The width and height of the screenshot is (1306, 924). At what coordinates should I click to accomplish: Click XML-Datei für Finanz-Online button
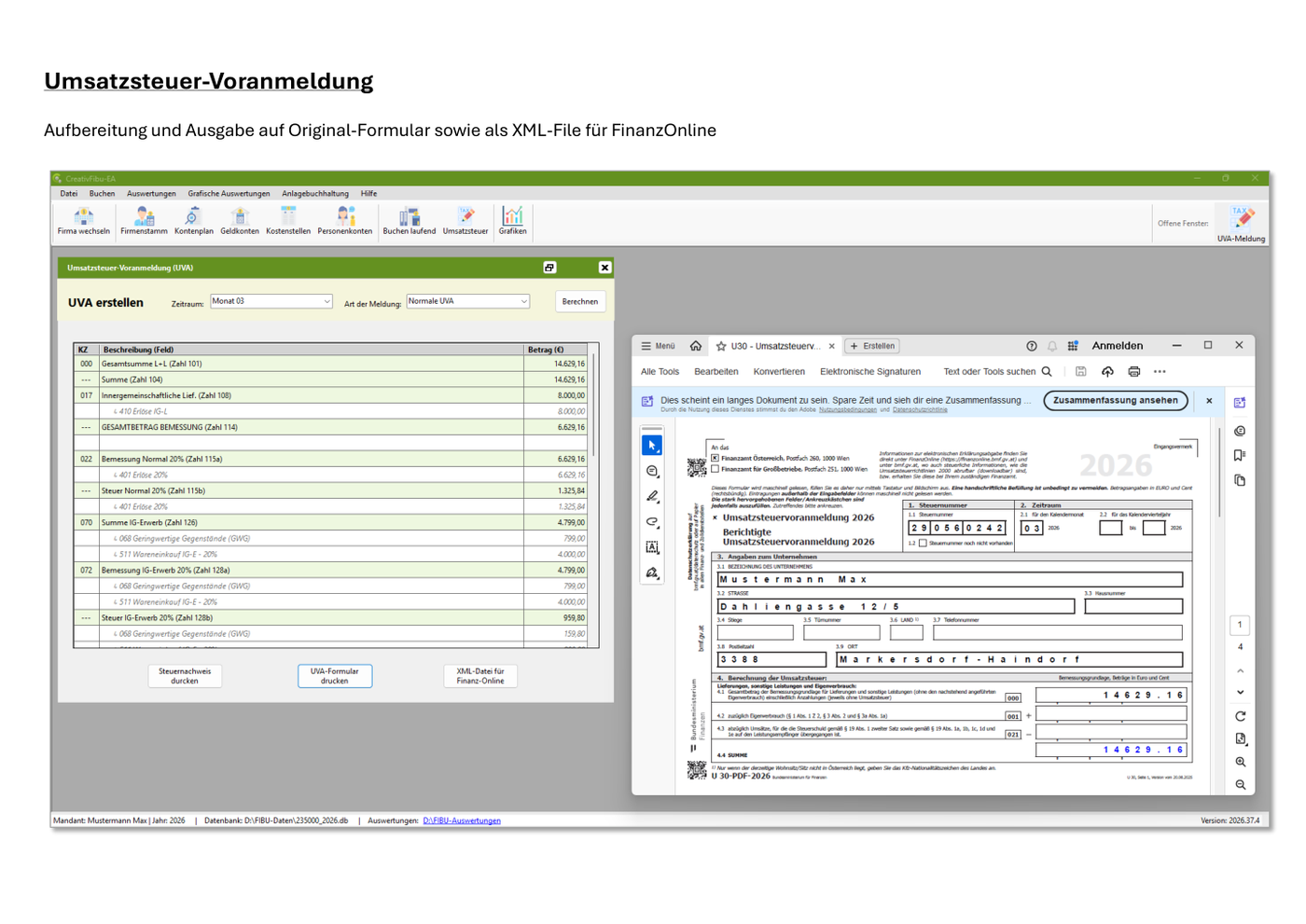point(480,676)
